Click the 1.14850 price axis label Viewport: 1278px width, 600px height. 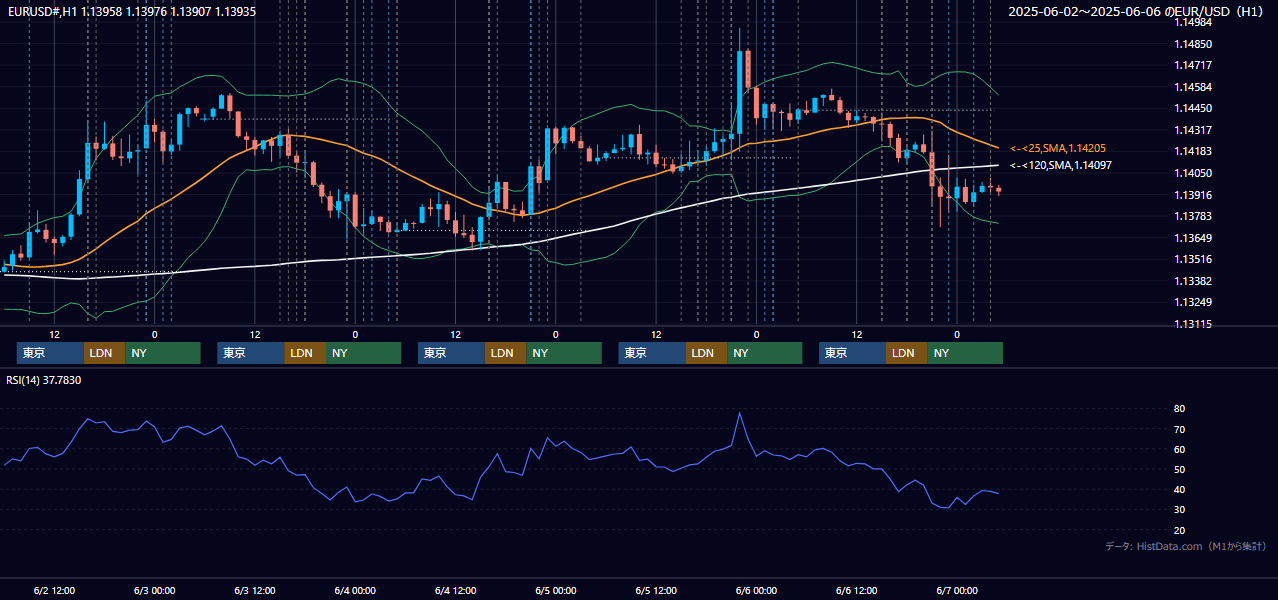click(1193, 44)
